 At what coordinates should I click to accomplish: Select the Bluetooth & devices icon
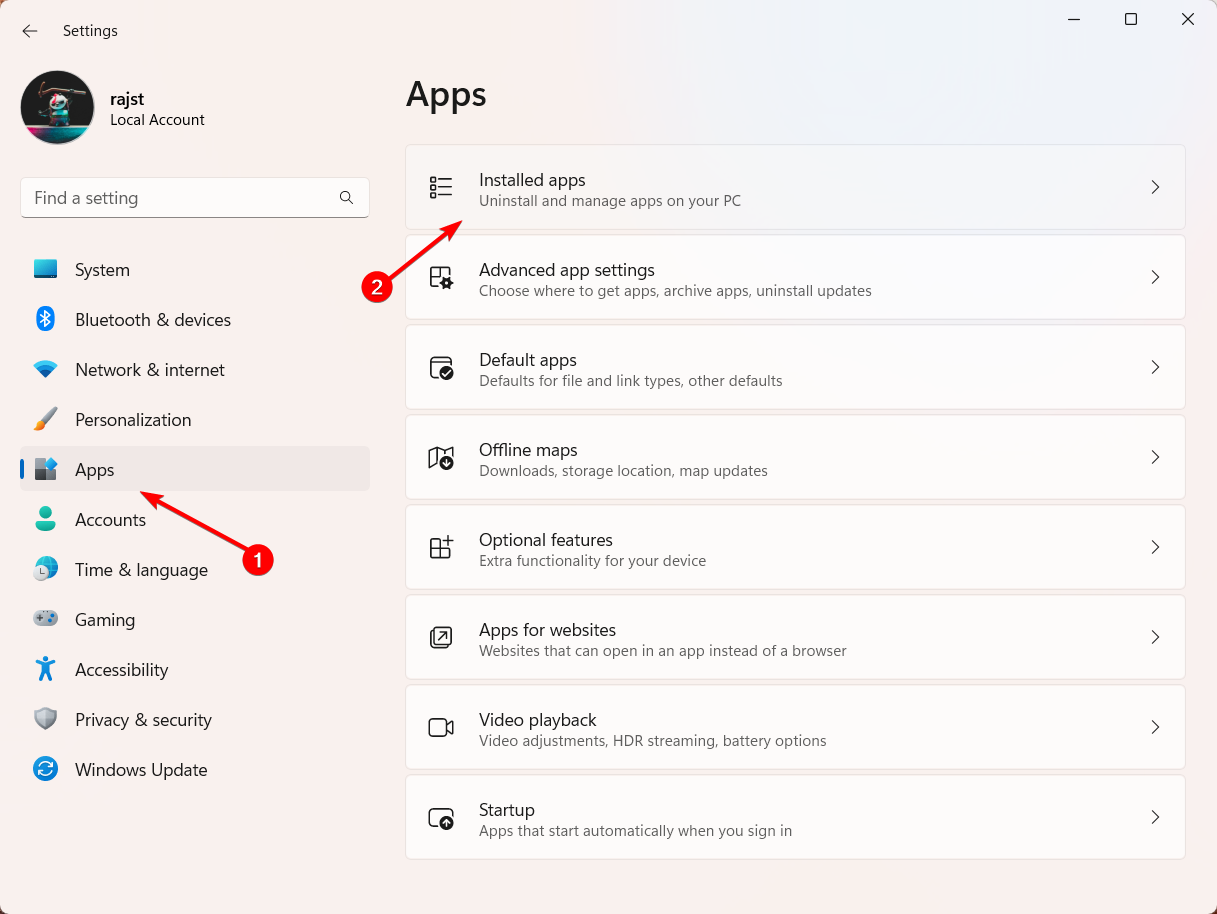[45, 319]
